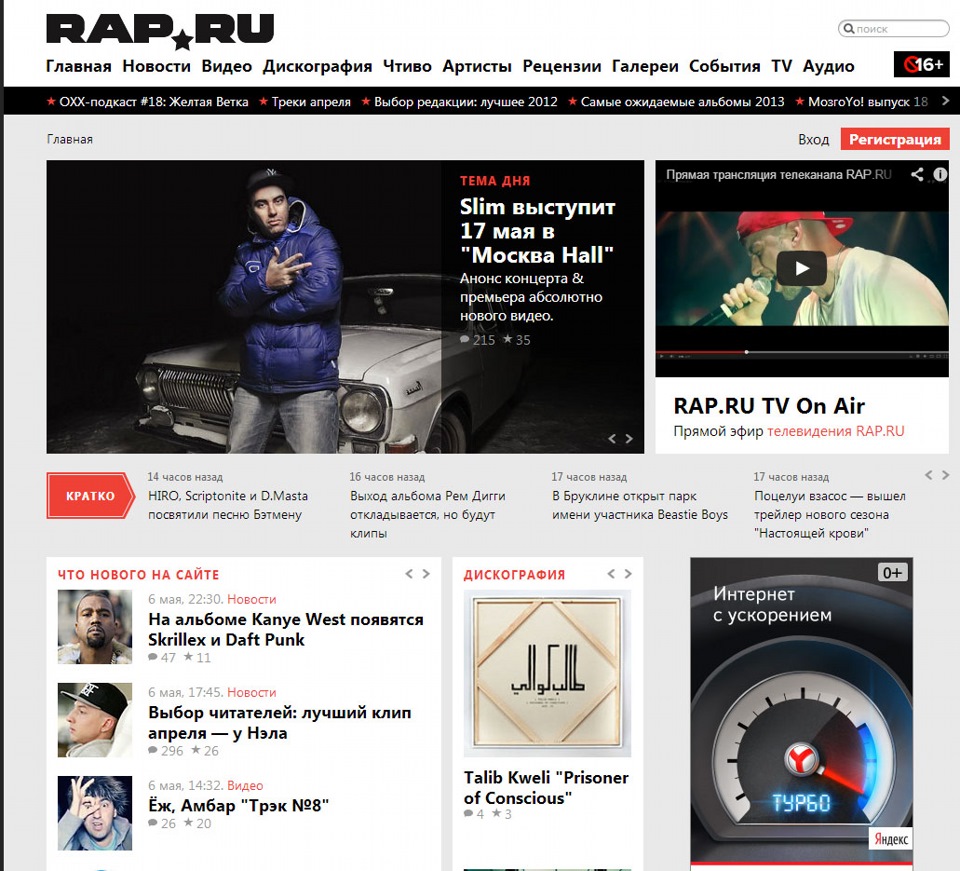Open the info icon on the RAP.RU TV player
The height and width of the screenshot is (871, 960).
pos(940,173)
